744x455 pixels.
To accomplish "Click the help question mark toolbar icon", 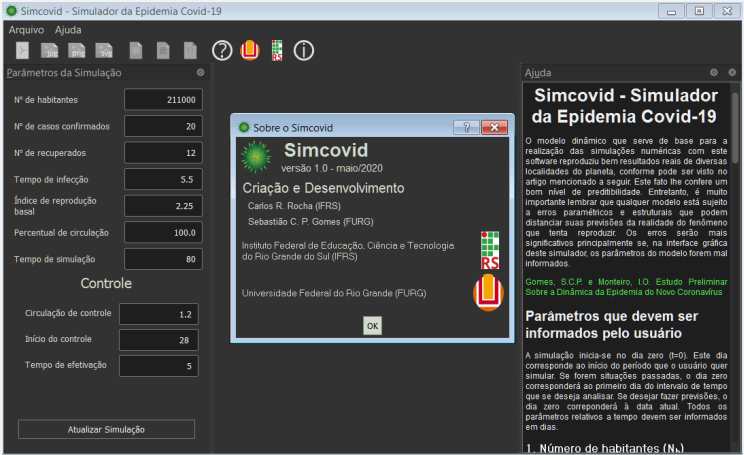I will [x=222, y=50].
